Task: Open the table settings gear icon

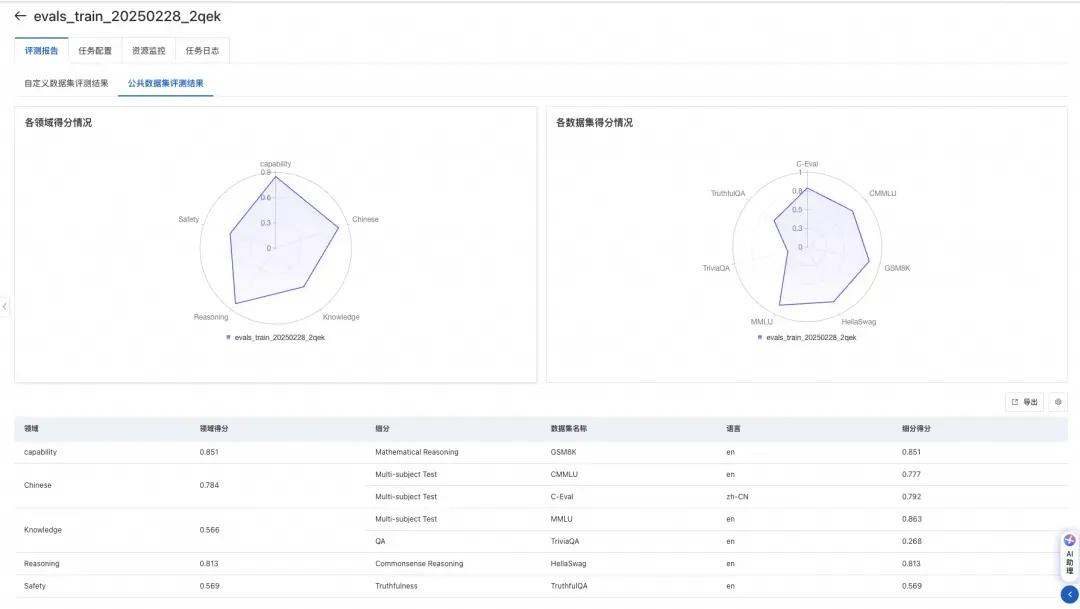Action: pyautogui.click(x=1058, y=402)
